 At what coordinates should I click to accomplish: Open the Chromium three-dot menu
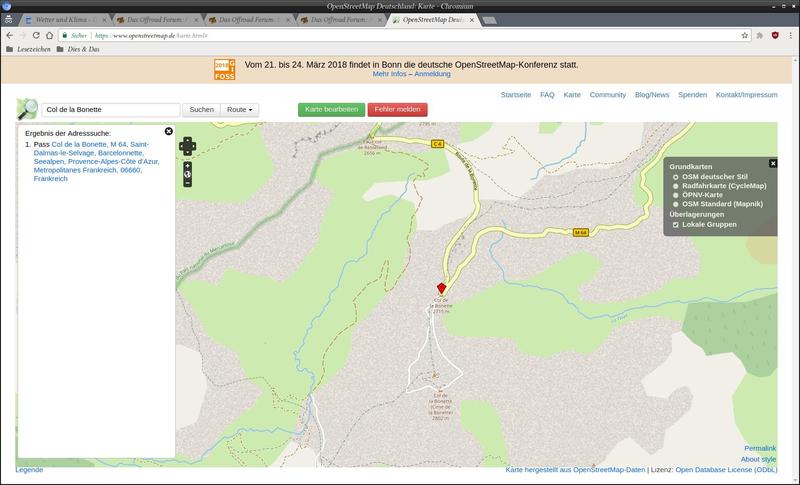coord(790,35)
